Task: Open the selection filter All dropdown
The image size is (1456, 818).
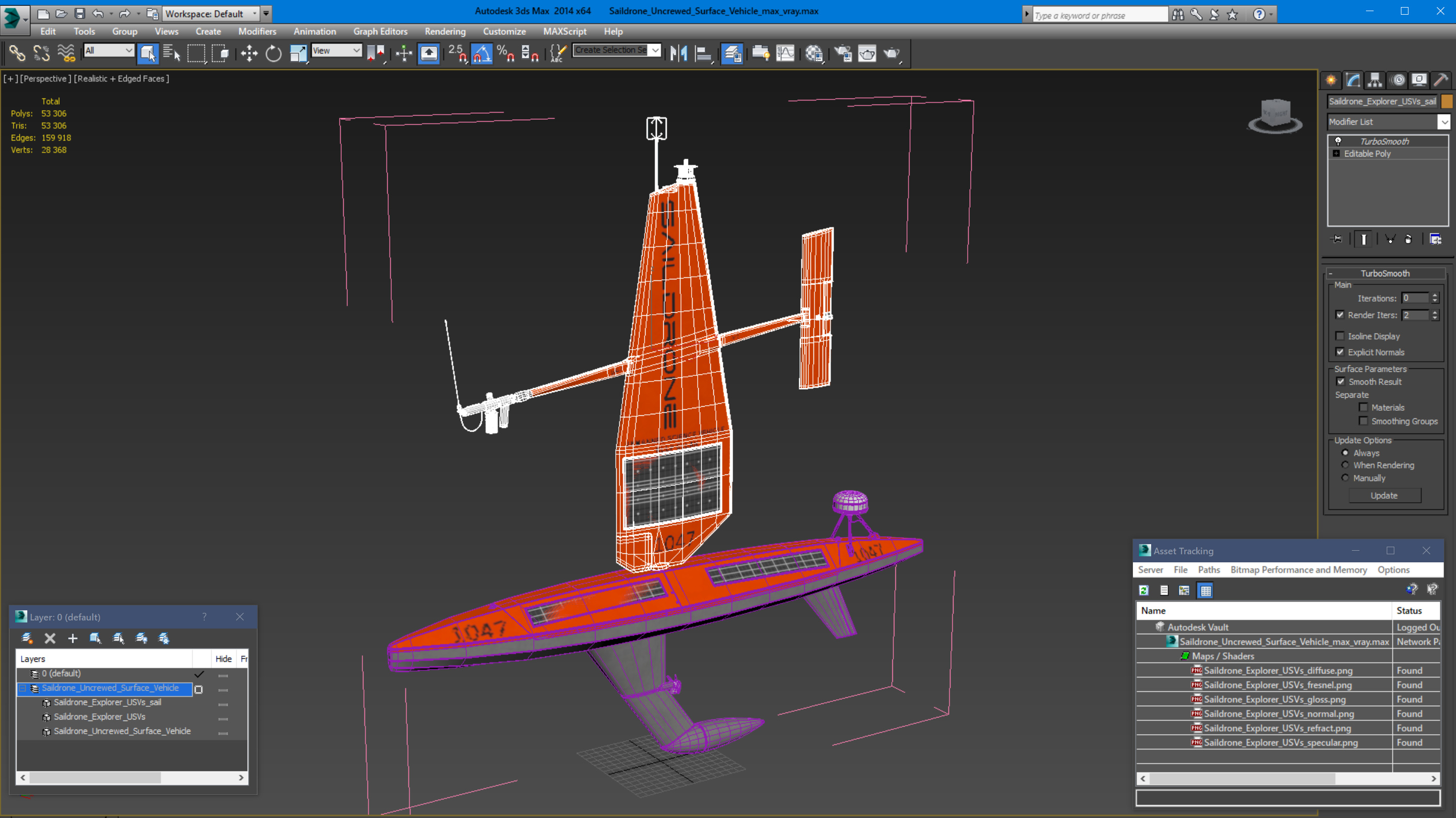Action: [109, 51]
